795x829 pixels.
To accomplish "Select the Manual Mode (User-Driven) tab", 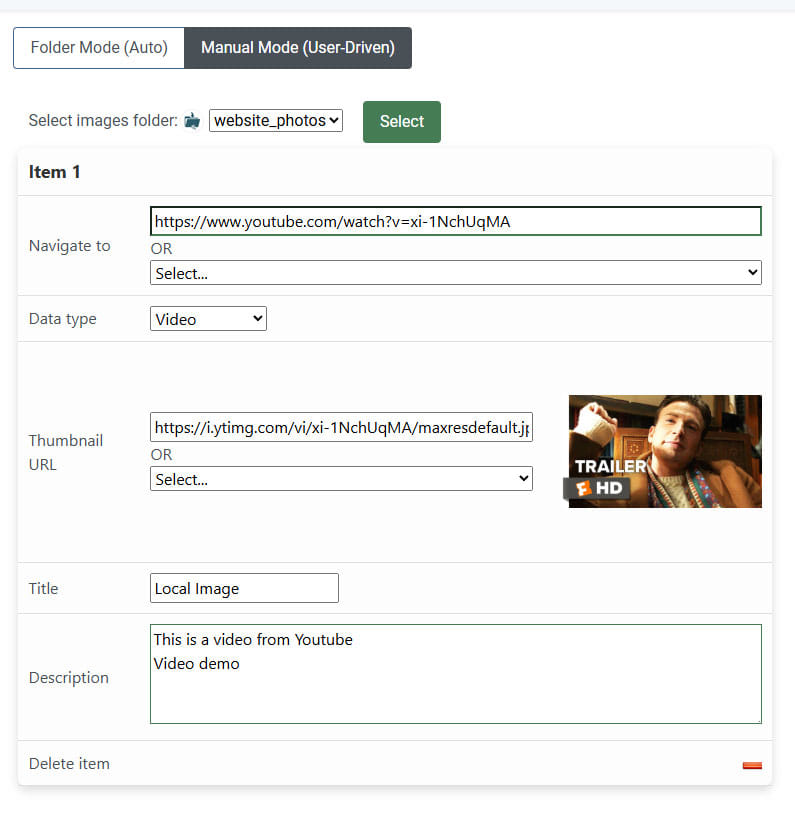I will pos(298,48).
